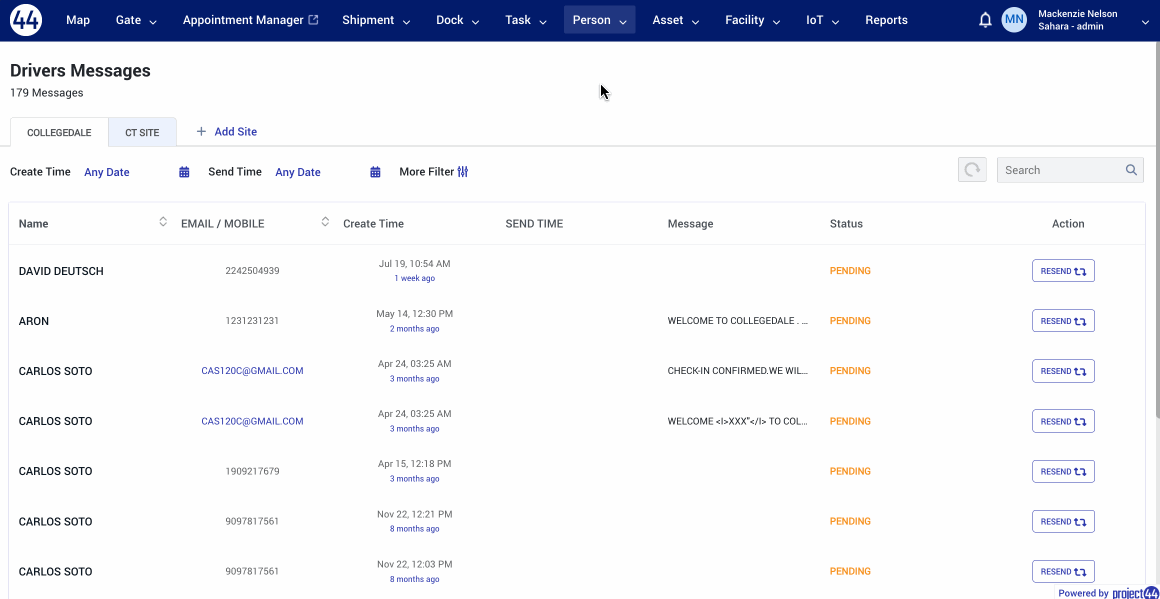Resend Carlos Soto WELCOME XXX message
1160x599 pixels.
tap(1063, 422)
